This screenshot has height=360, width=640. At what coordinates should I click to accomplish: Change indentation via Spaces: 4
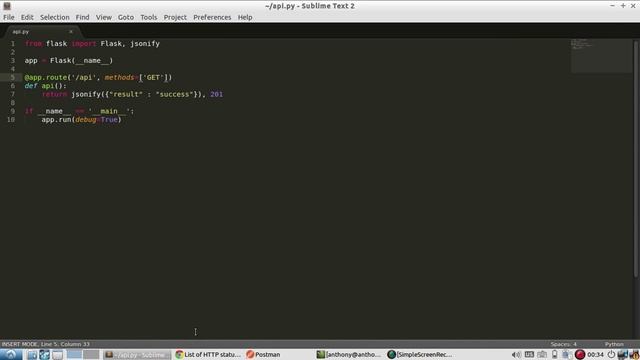click(x=563, y=344)
